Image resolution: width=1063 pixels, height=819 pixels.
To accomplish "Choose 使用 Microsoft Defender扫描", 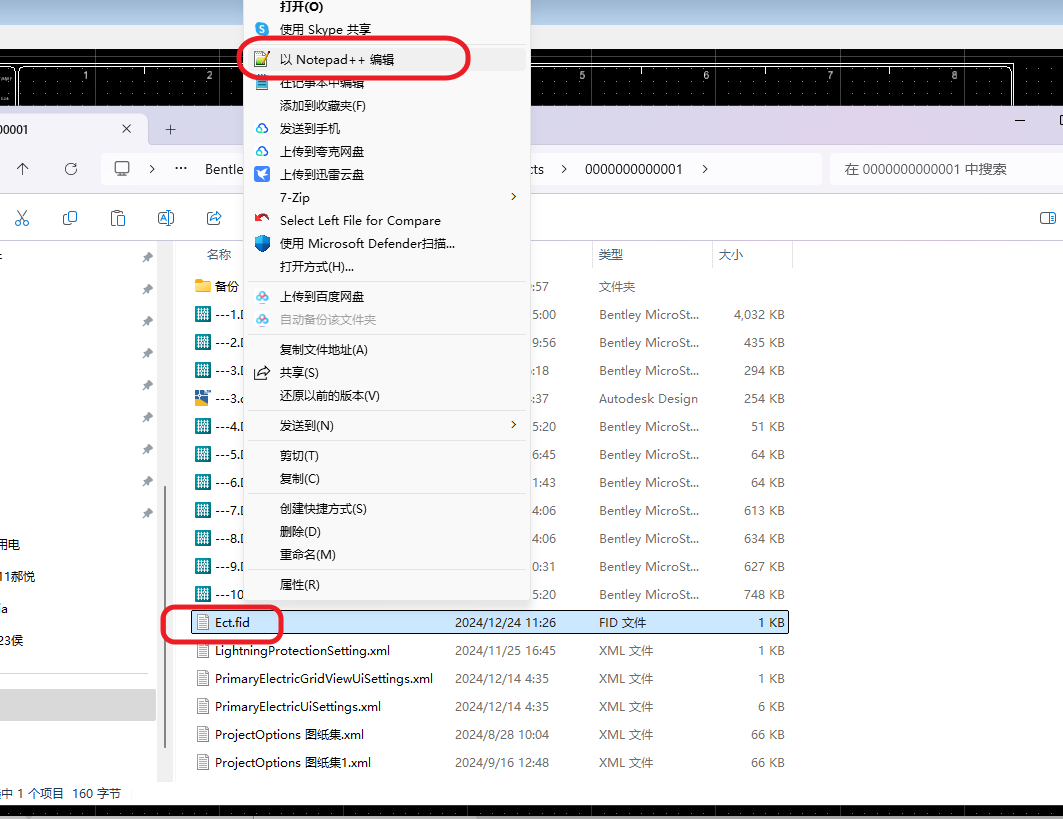I will point(386,243).
